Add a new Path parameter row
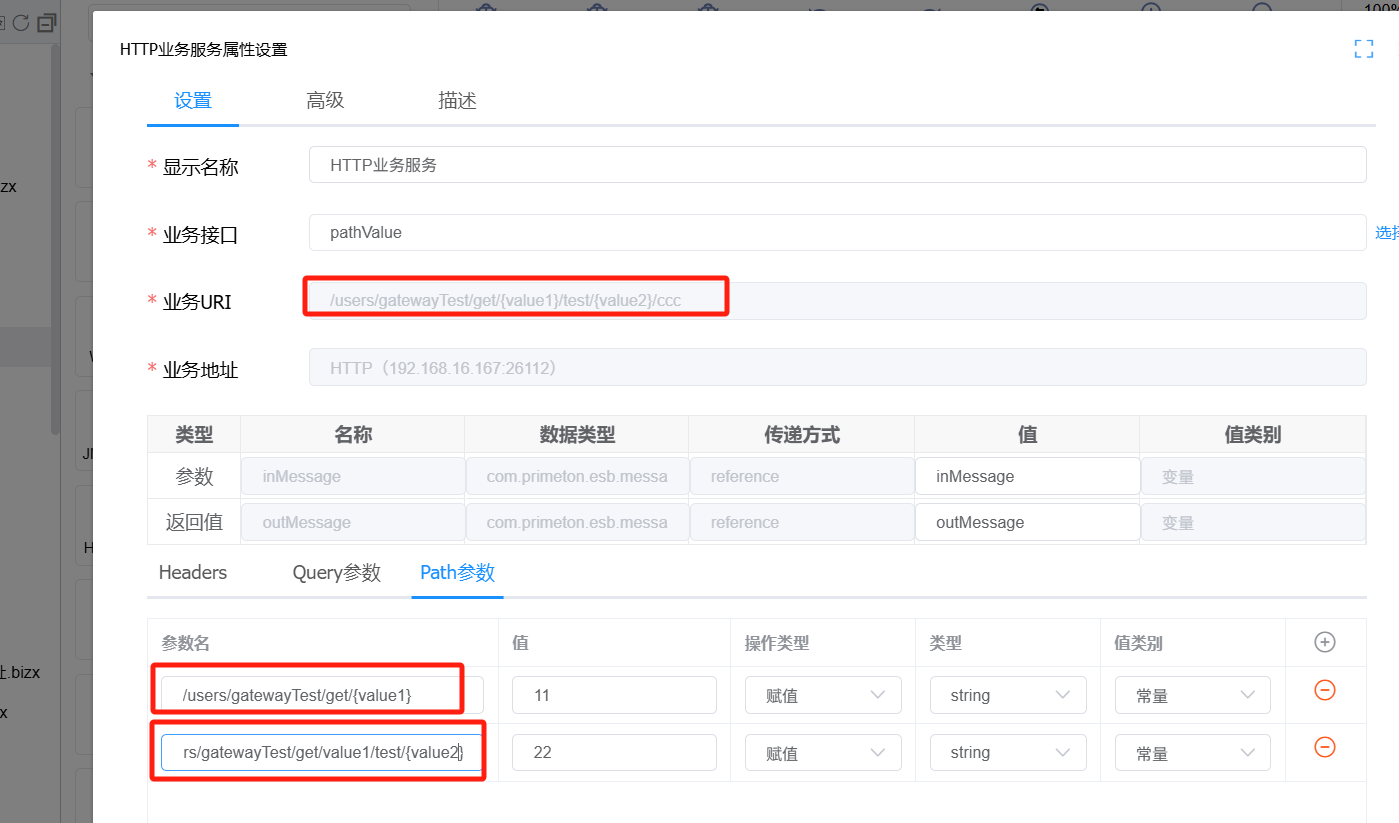 (1324, 643)
